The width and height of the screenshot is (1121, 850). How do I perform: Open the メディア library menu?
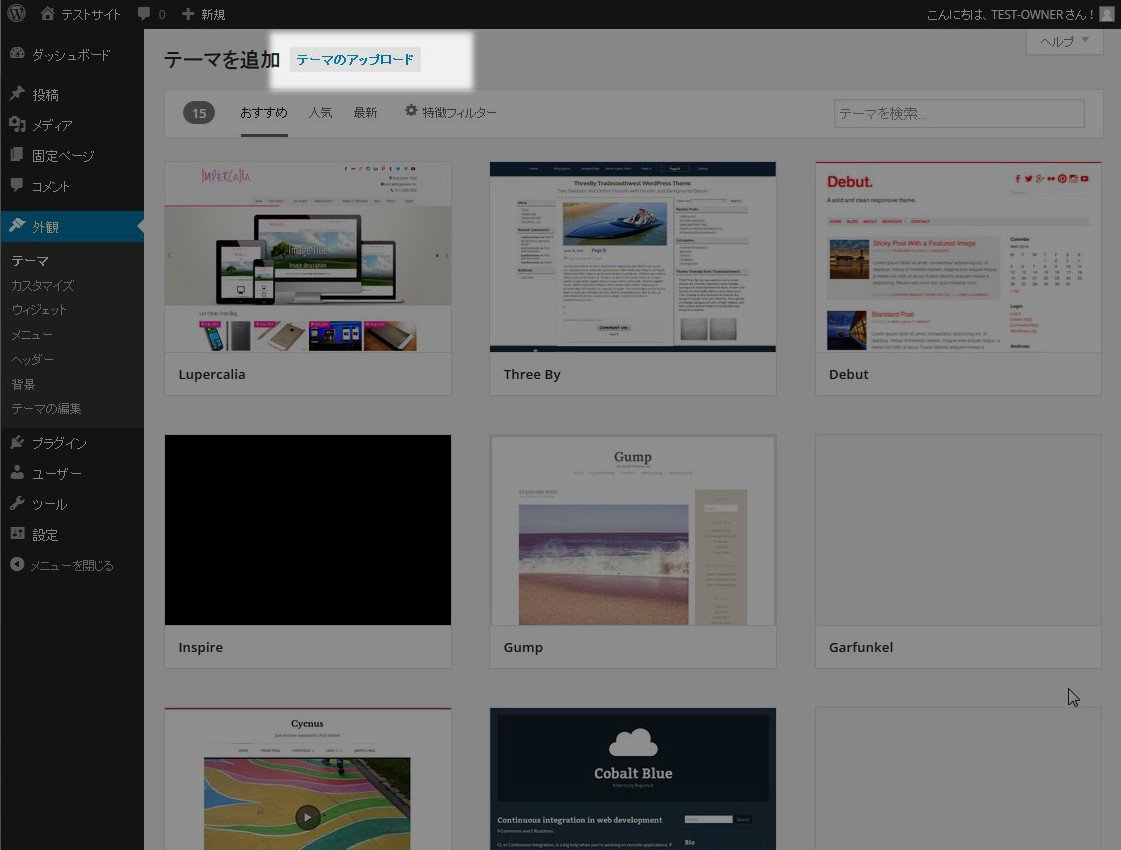[x=51, y=125]
